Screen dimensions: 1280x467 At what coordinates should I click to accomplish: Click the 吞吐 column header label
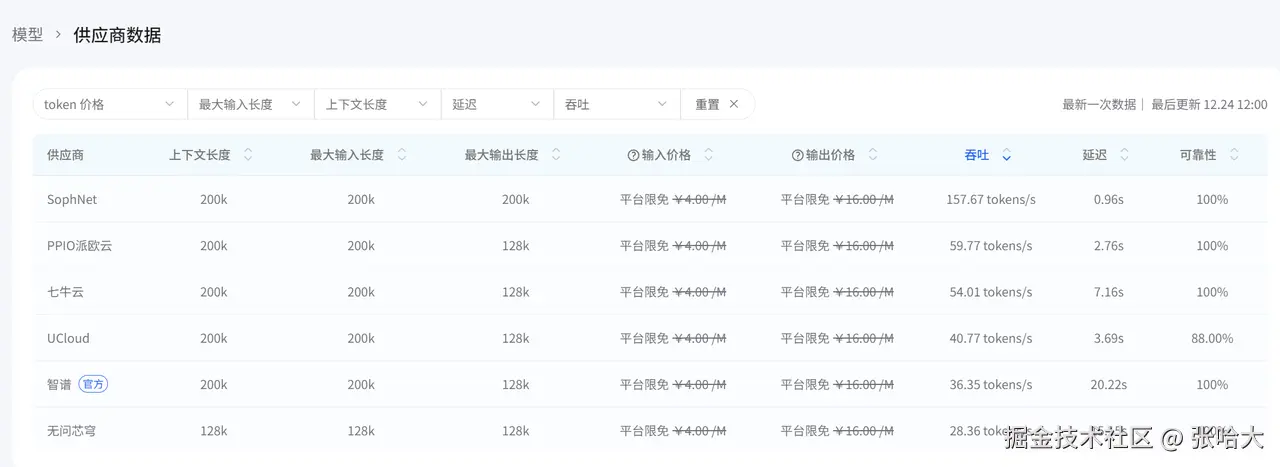(976, 155)
